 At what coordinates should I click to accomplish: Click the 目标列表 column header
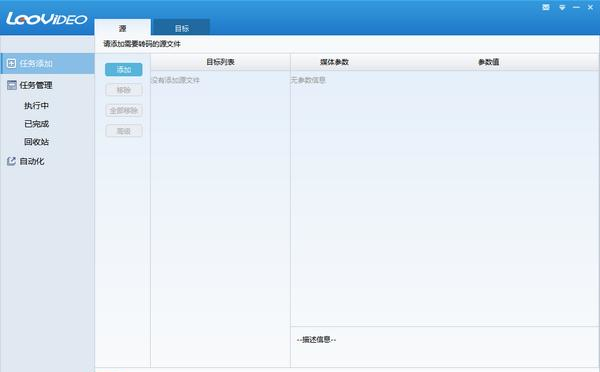click(x=220, y=62)
